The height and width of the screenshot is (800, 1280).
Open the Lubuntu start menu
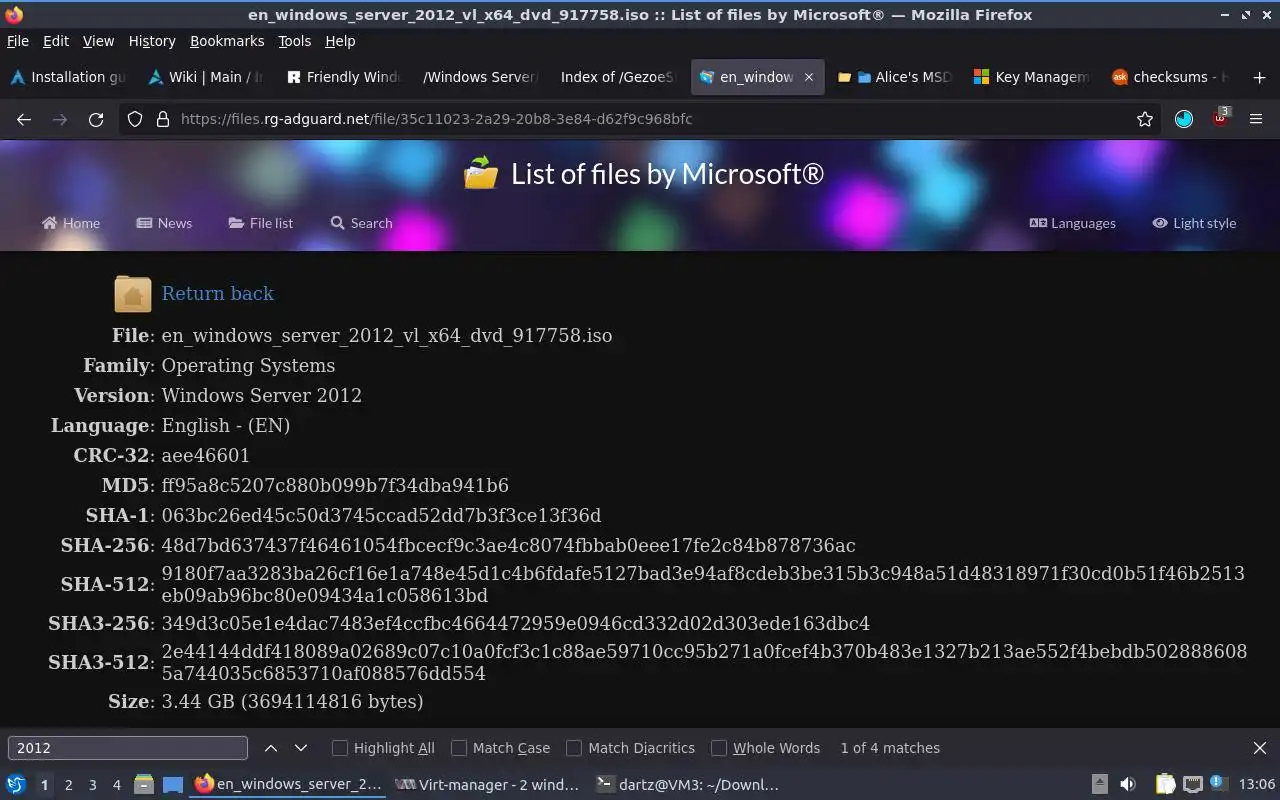coord(16,785)
